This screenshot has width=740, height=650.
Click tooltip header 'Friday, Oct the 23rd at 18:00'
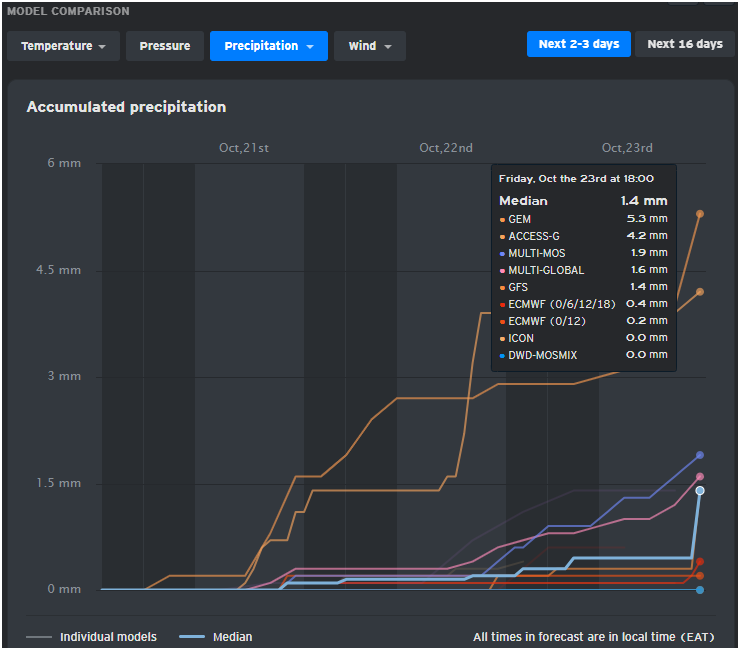pos(576,178)
